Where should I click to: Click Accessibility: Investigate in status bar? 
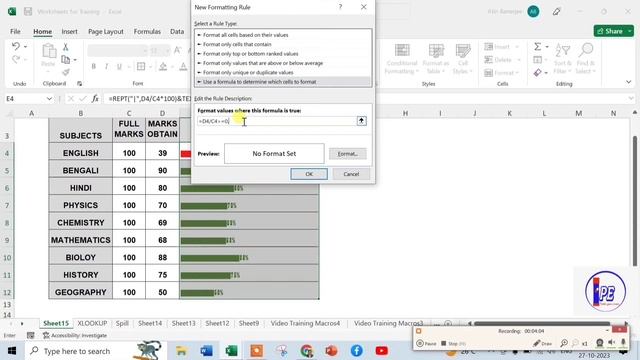point(75,336)
